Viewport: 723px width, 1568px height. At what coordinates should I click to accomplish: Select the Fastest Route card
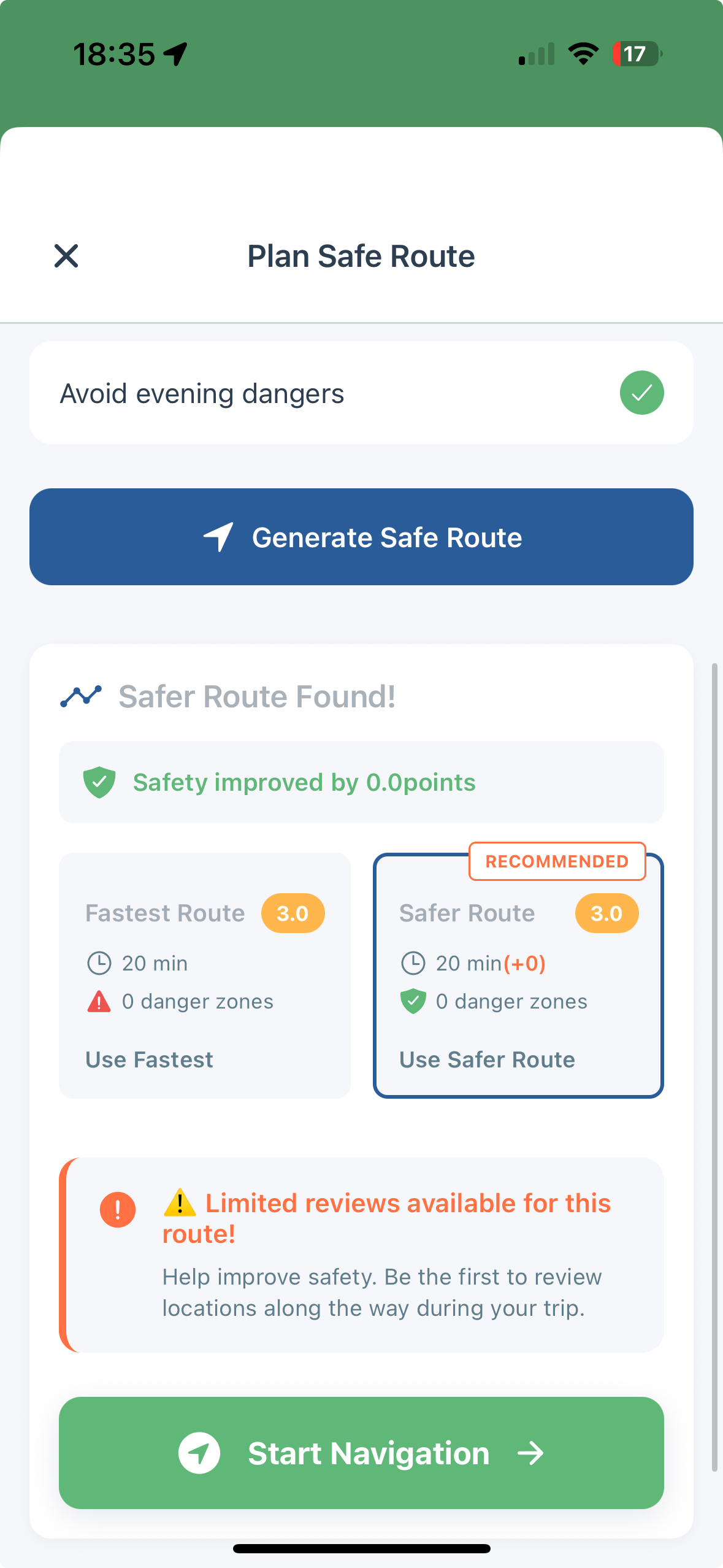pos(204,975)
